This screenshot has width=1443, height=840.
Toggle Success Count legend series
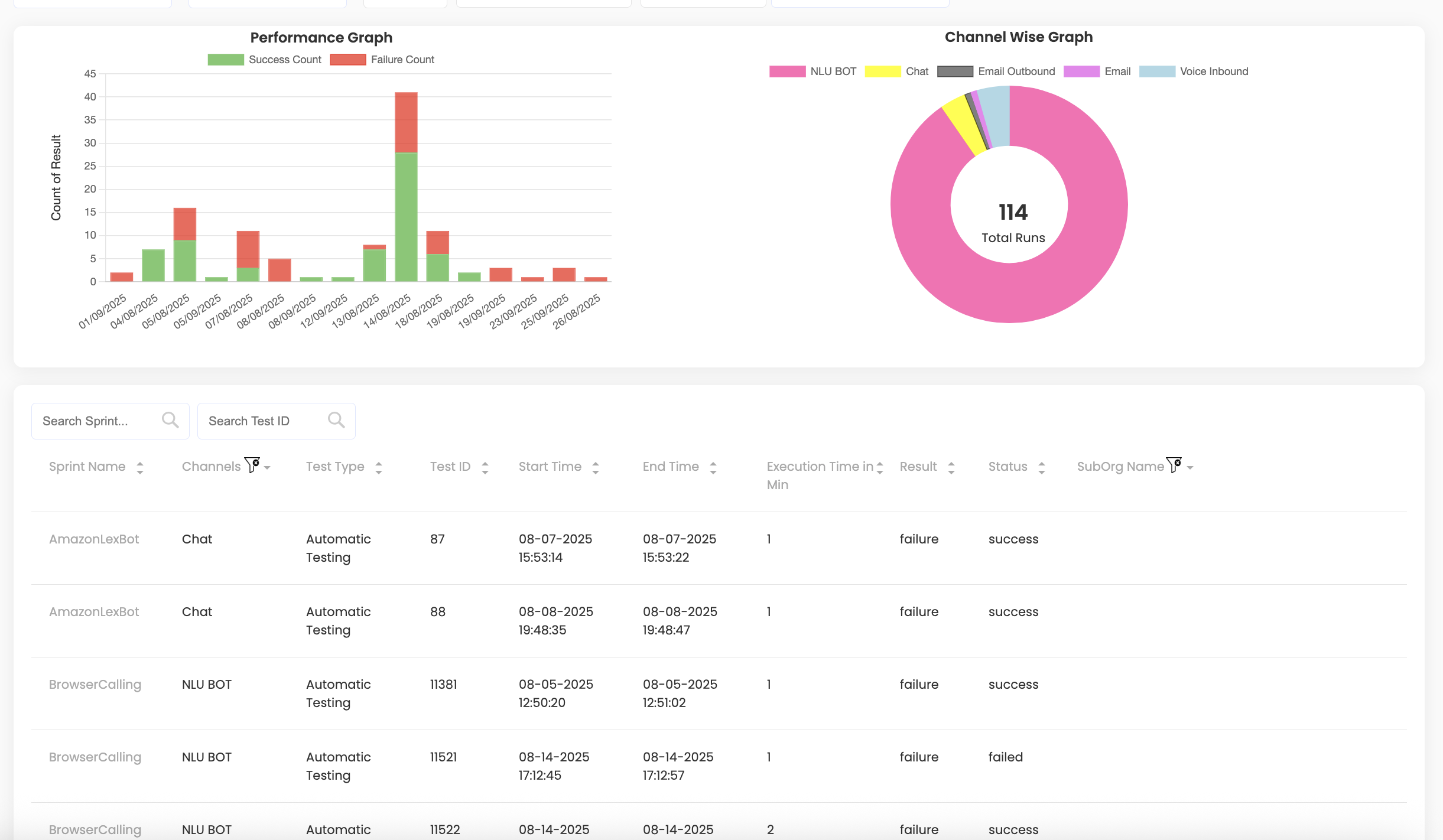click(265, 60)
